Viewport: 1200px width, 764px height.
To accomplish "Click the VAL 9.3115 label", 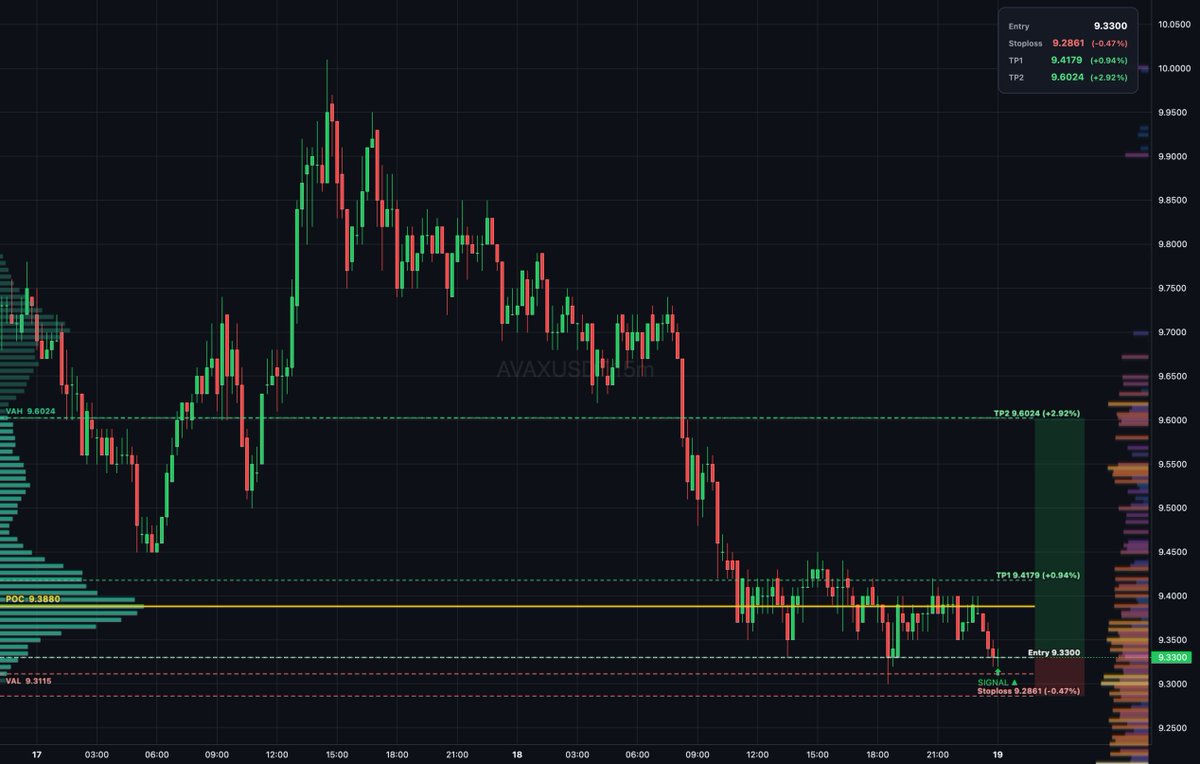I will (x=29, y=680).
